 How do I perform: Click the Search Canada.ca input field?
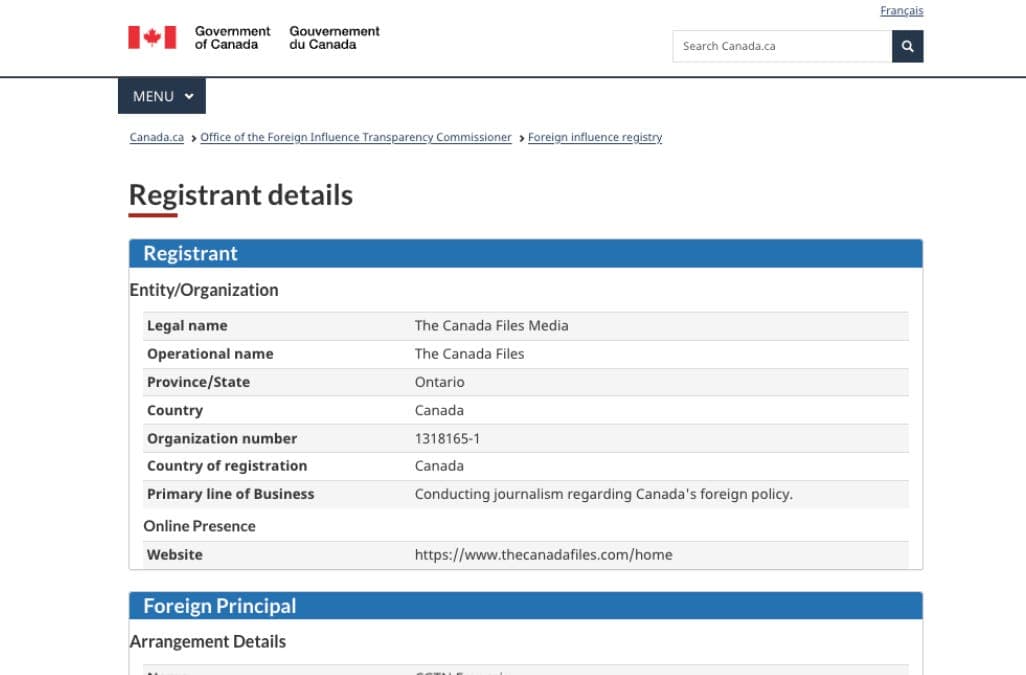[782, 46]
